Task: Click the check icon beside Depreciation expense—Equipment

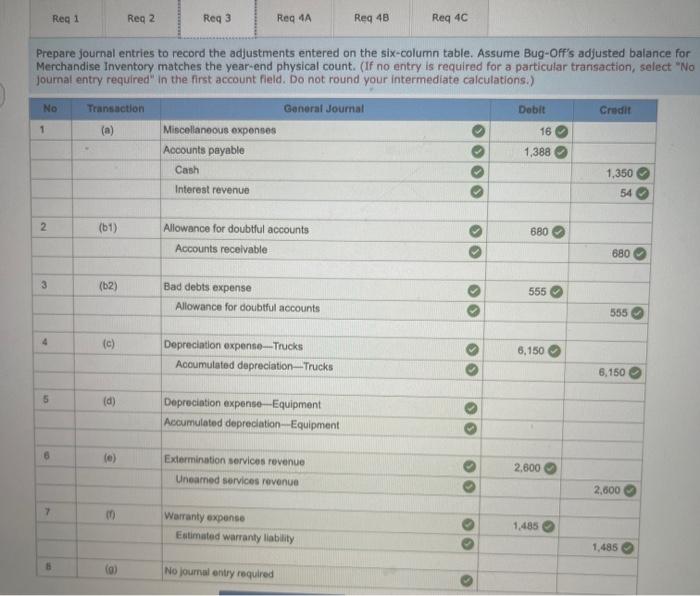Action: [x=471, y=408]
